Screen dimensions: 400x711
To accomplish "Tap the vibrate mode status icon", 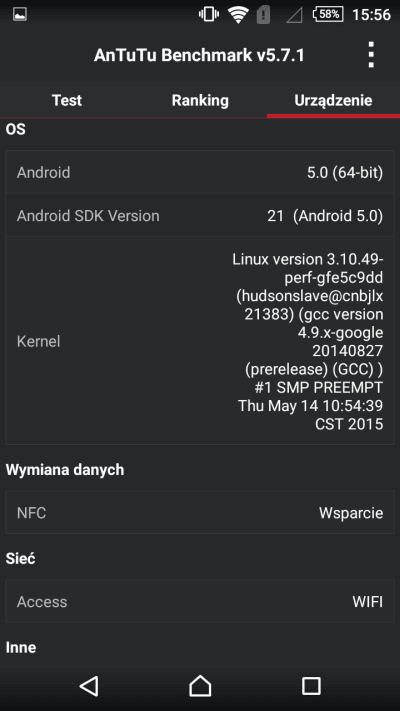I will [x=209, y=15].
